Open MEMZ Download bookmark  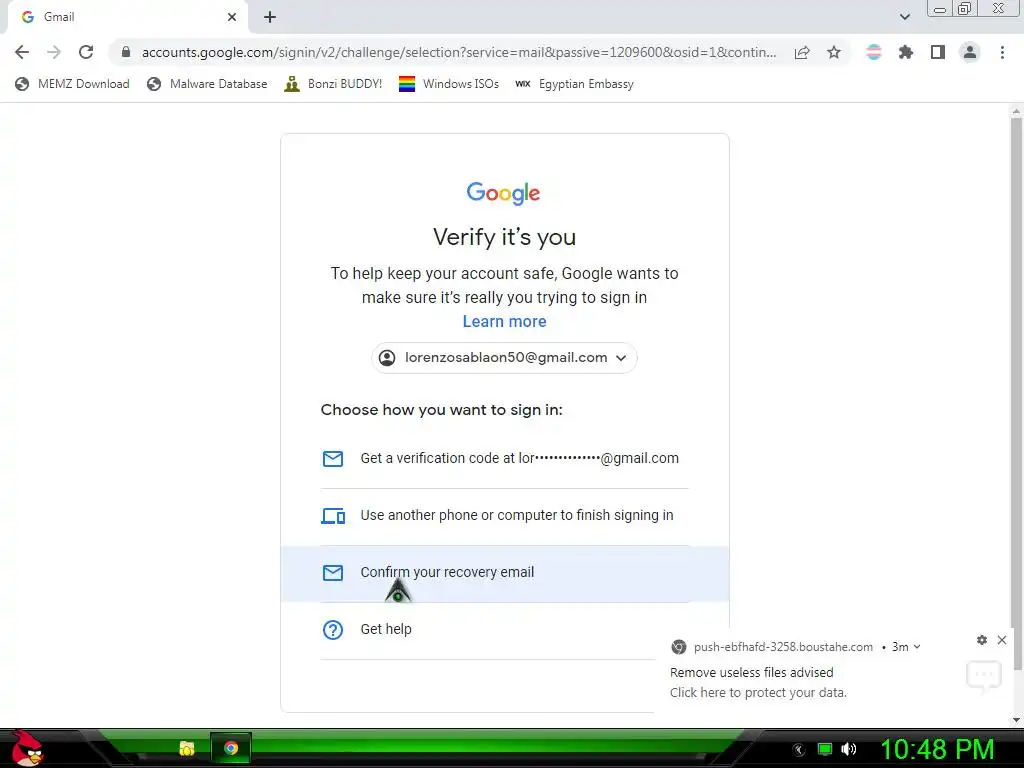(72, 84)
